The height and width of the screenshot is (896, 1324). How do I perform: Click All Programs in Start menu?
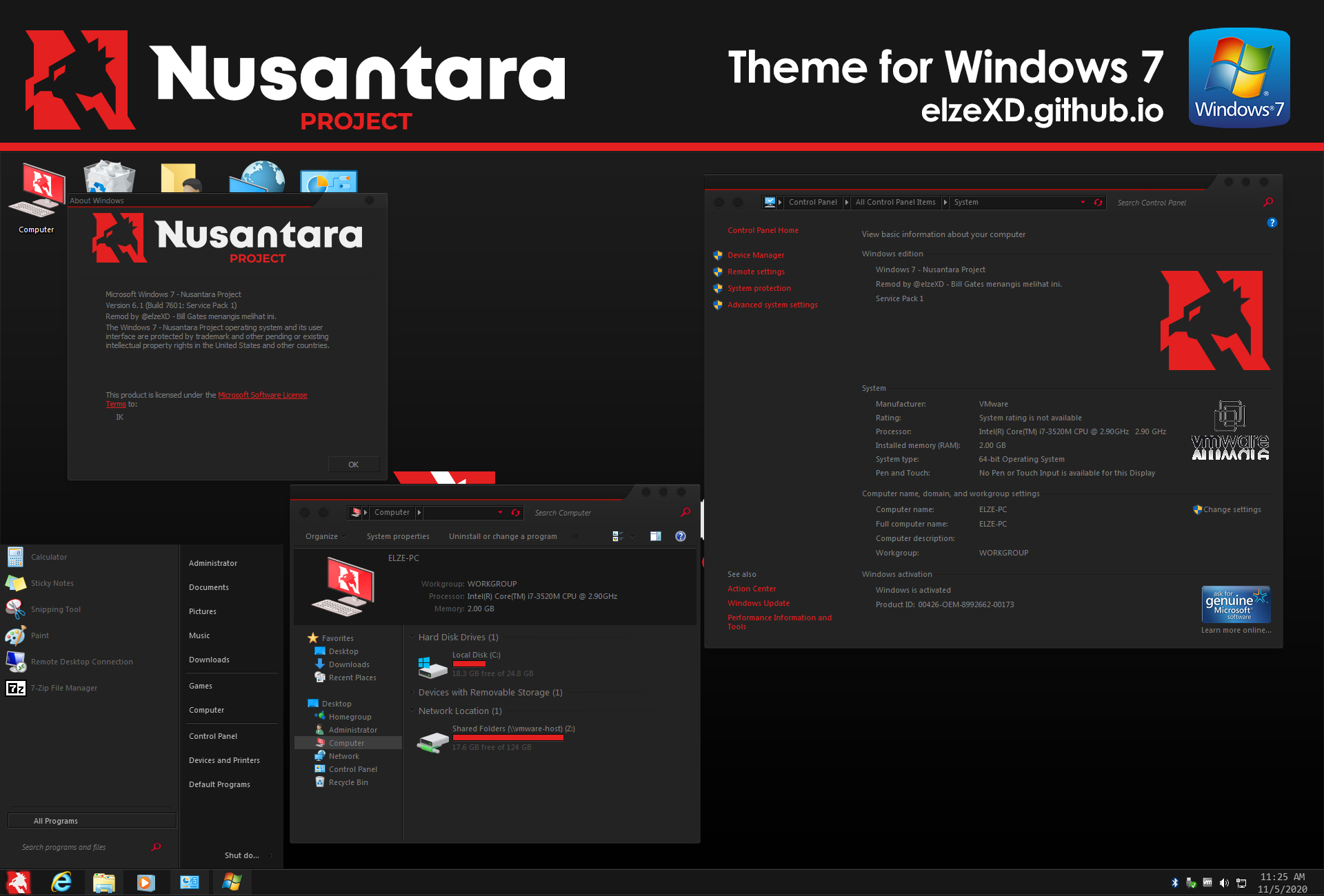[92, 821]
